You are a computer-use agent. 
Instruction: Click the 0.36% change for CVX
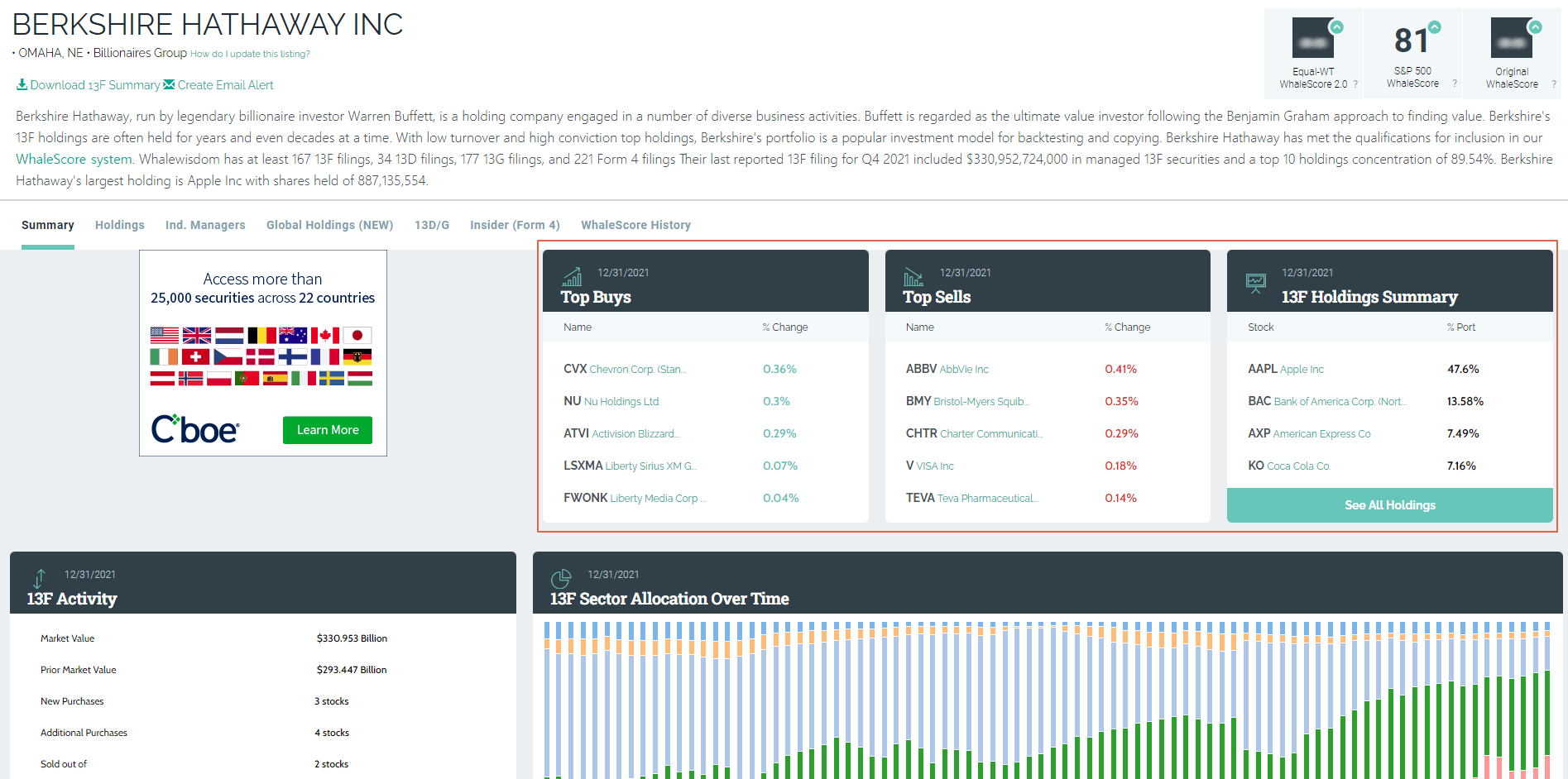779,369
